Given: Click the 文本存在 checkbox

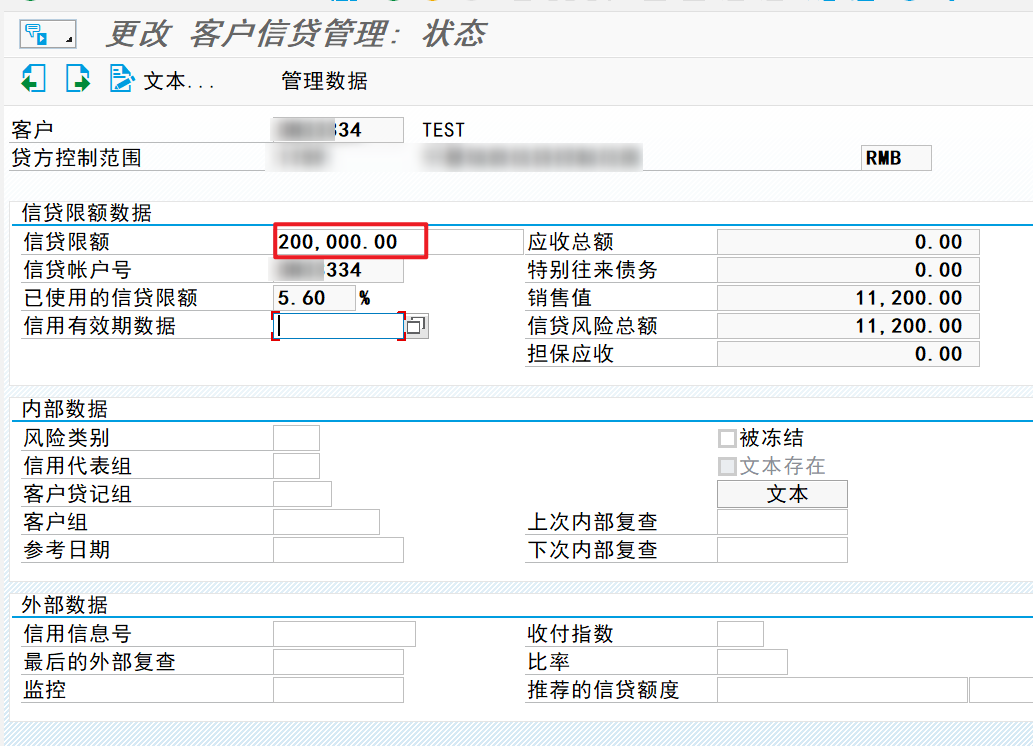Looking at the screenshot, I should [725, 466].
